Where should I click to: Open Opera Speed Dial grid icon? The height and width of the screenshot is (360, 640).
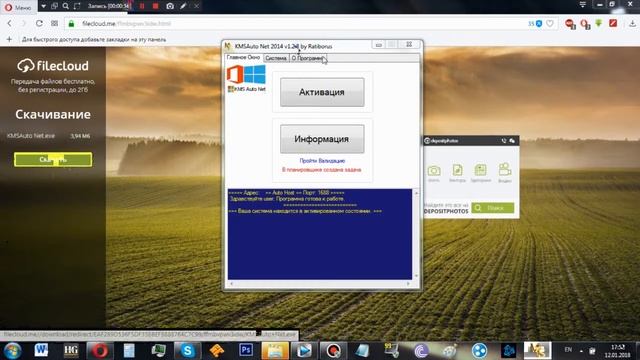[54, 24]
